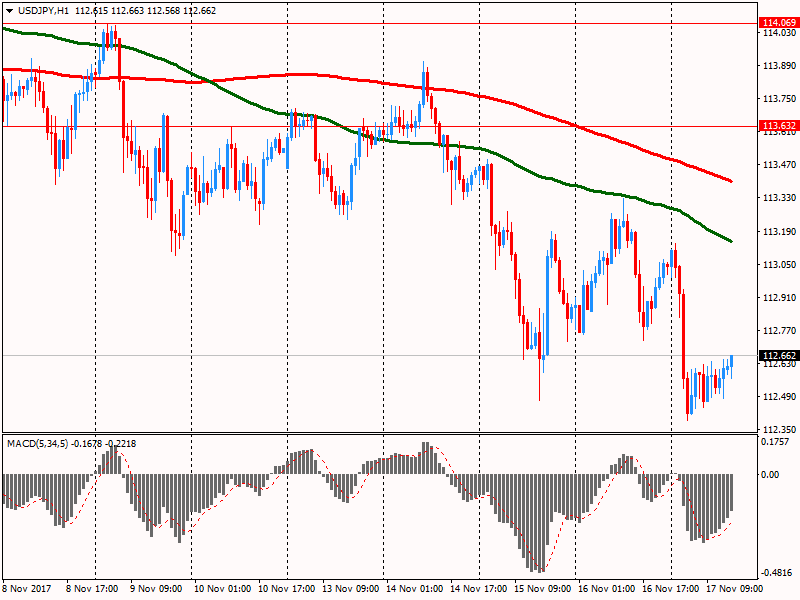Click the MACD scale value -0.4816

click(777, 572)
